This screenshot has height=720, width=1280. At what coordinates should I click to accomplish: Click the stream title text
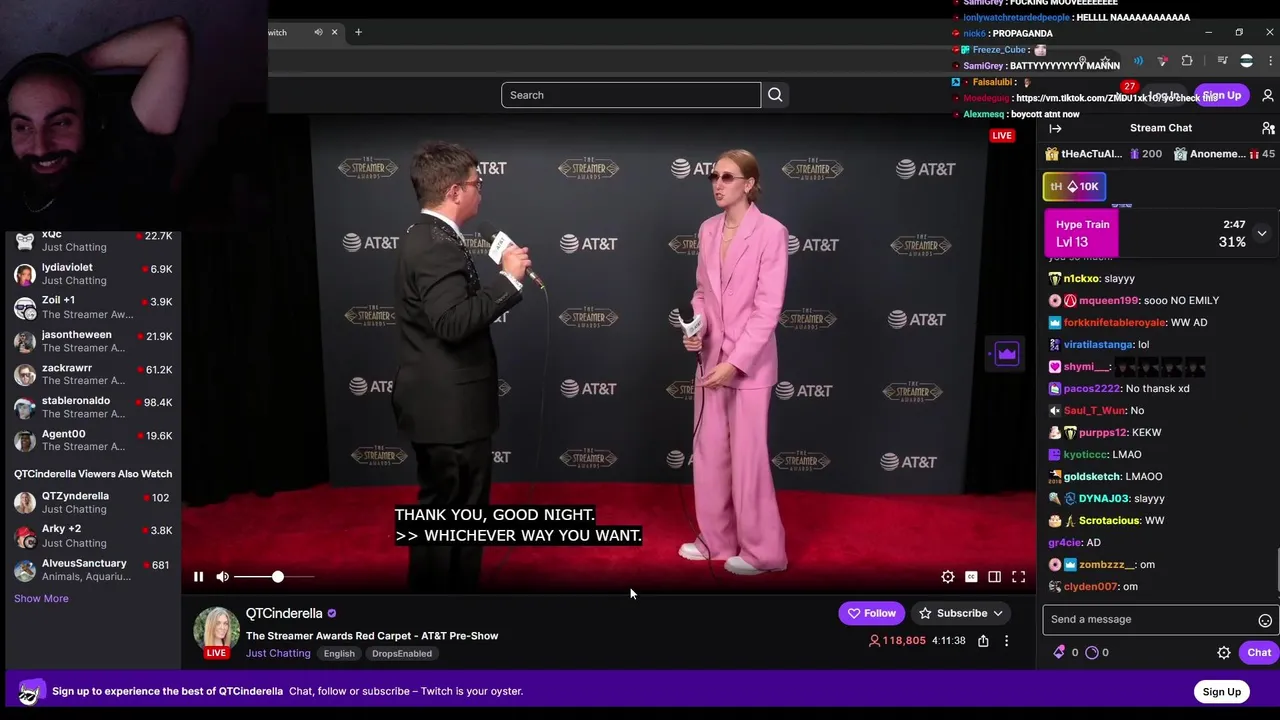tap(372, 636)
